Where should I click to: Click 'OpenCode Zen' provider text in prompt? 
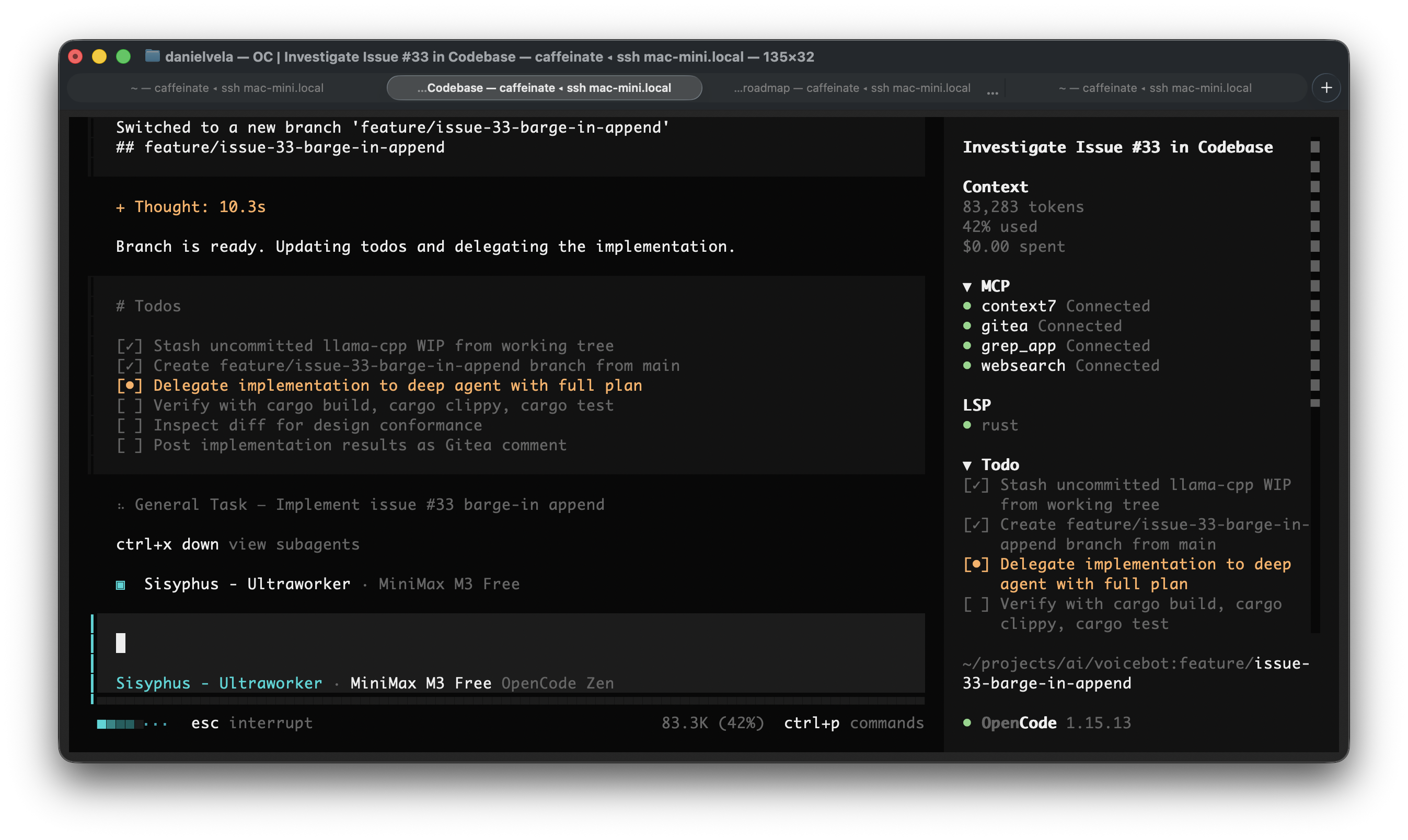[x=557, y=683]
